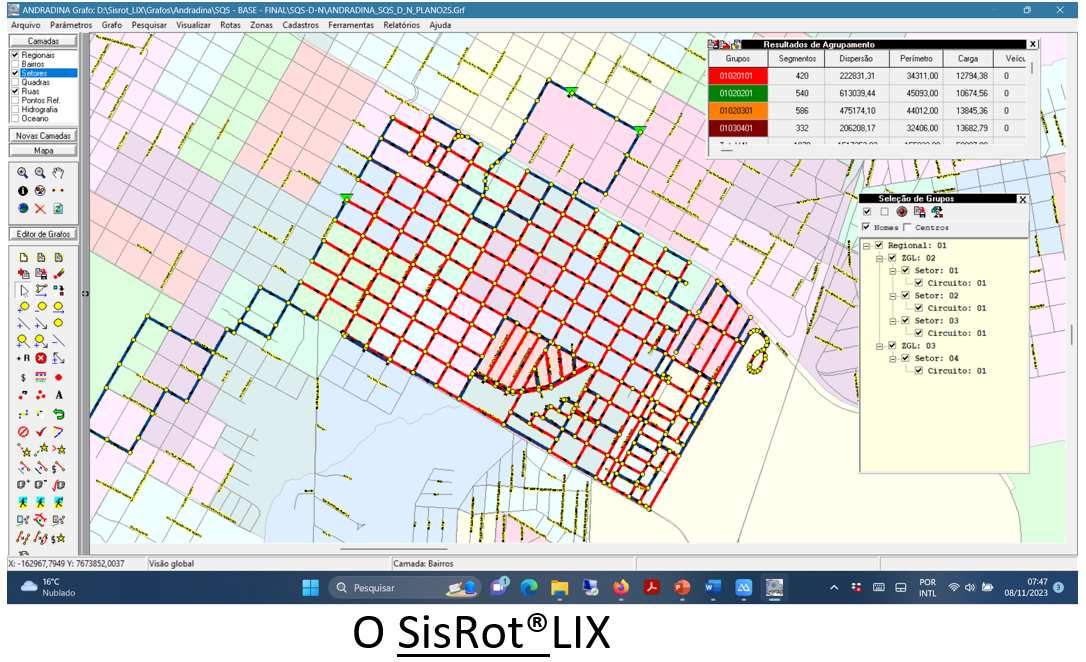This screenshot has width=1086, height=662.
Task: Toggle the Setores layer checkbox
Action: click(x=15, y=73)
